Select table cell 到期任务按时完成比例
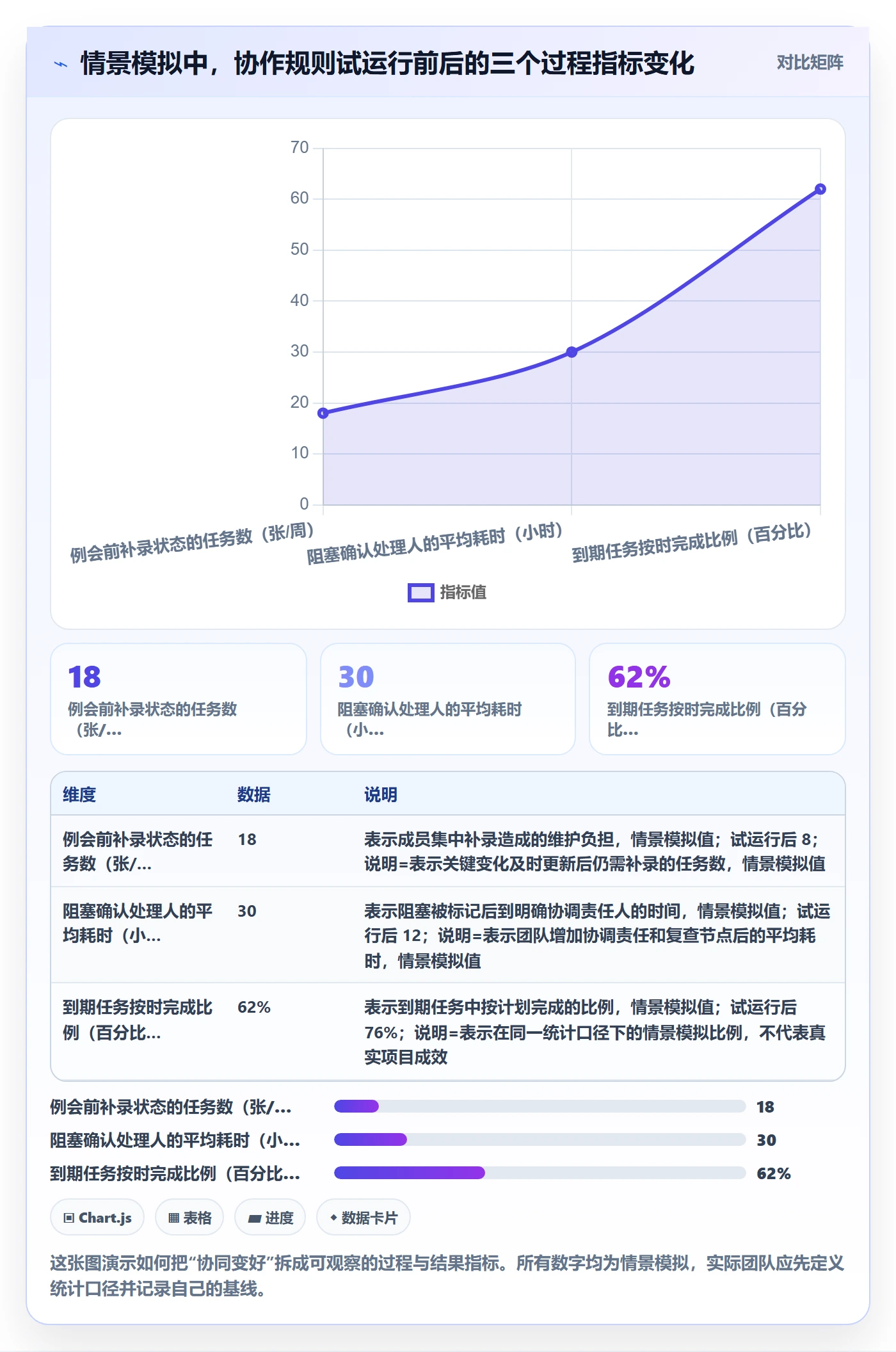Screen dimensions: 896x1352 (138, 1020)
